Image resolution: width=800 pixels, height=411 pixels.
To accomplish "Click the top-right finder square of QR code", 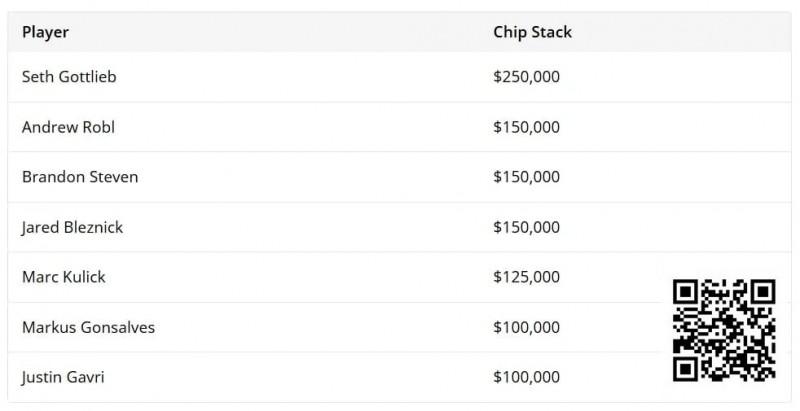I will [763, 292].
